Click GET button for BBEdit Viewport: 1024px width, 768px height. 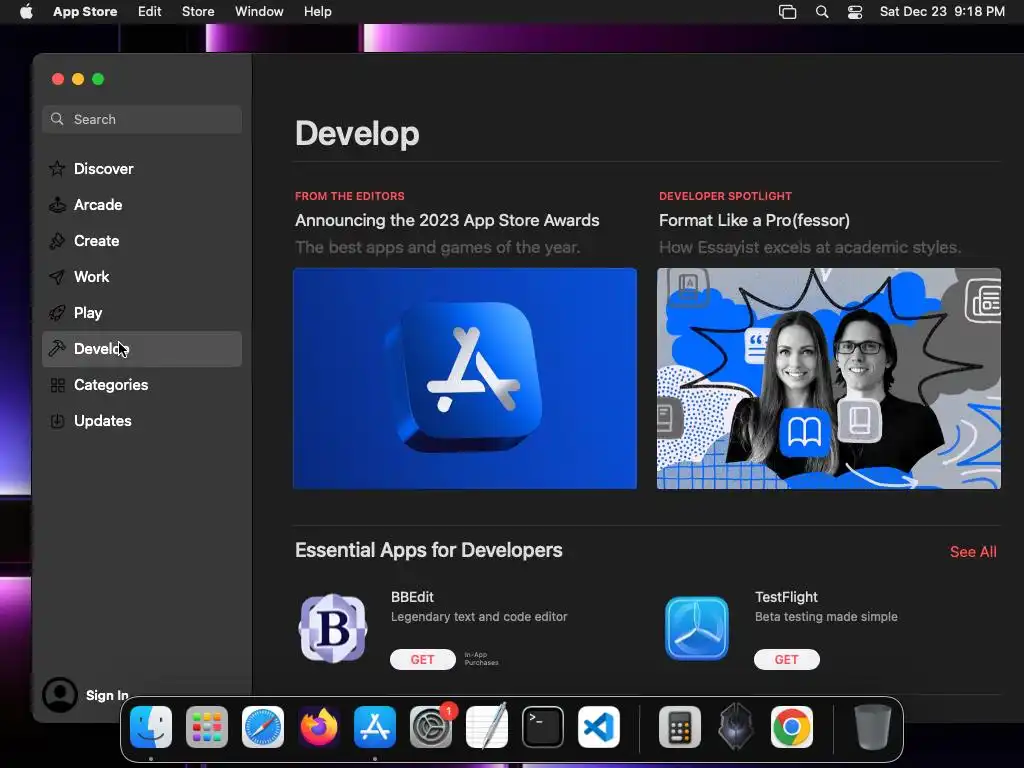pos(423,660)
